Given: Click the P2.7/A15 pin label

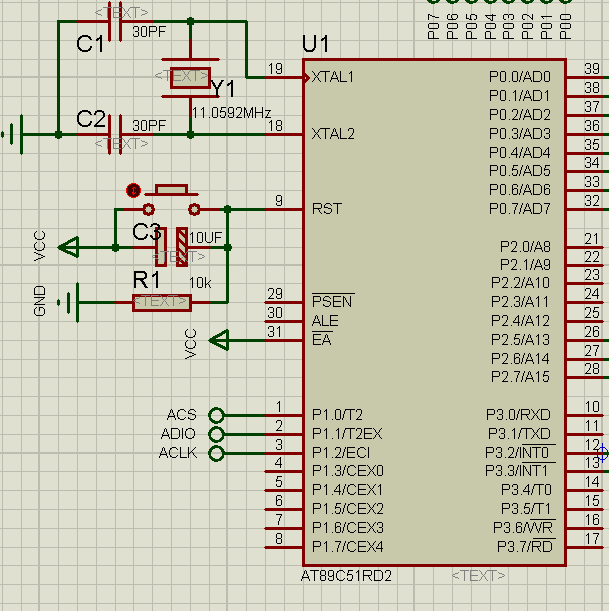Looking at the screenshot, I should click(521, 377).
